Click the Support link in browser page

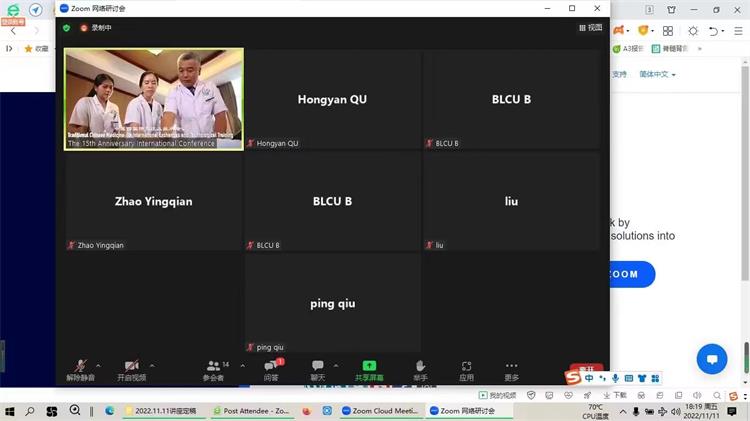(619, 74)
